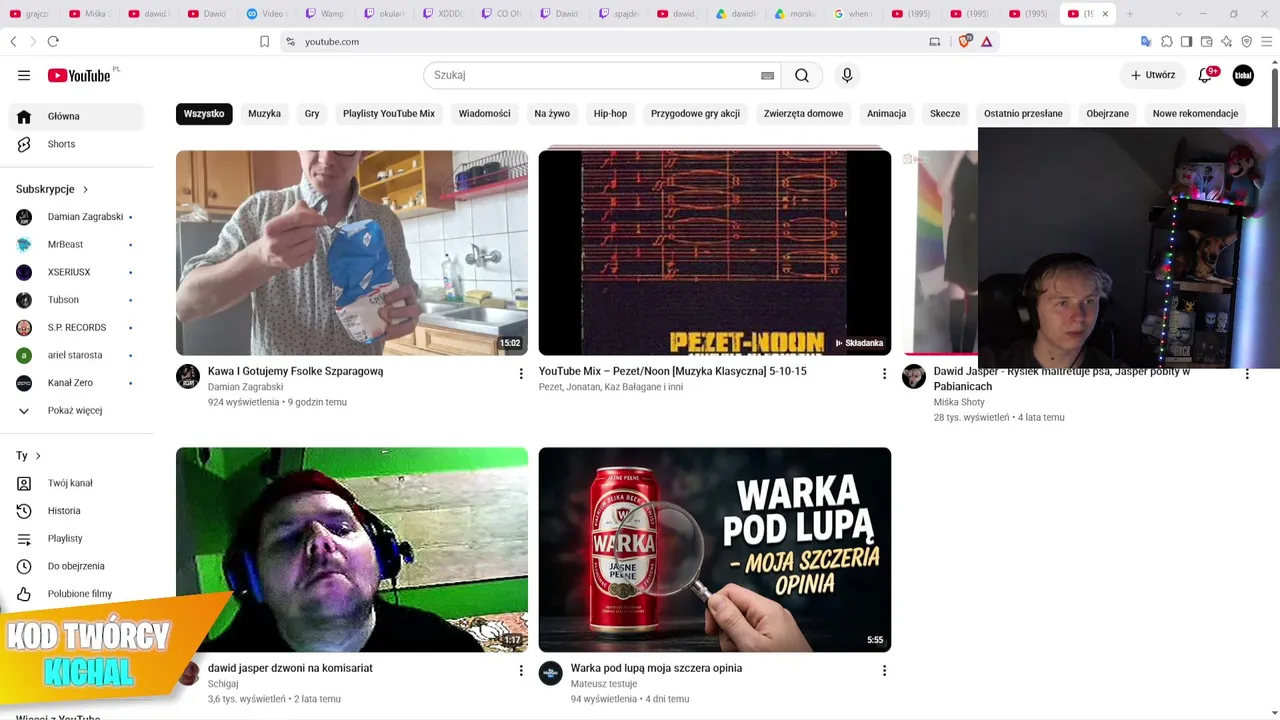This screenshot has width=1280, height=720.
Task: Expand Pokaż więcej subscriptions
Action: [x=76, y=410]
